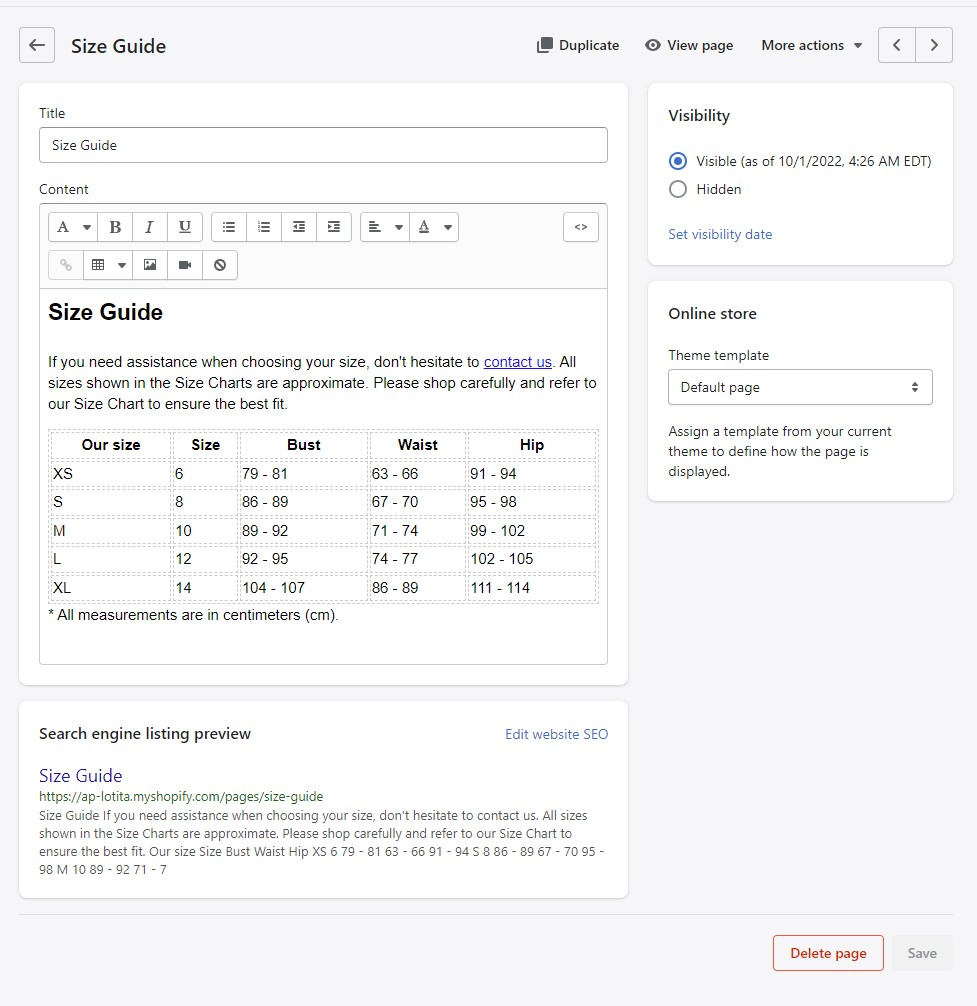Insert a numbered list
Viewport: 977px width, 1006px height.
[x=264, y=227]
